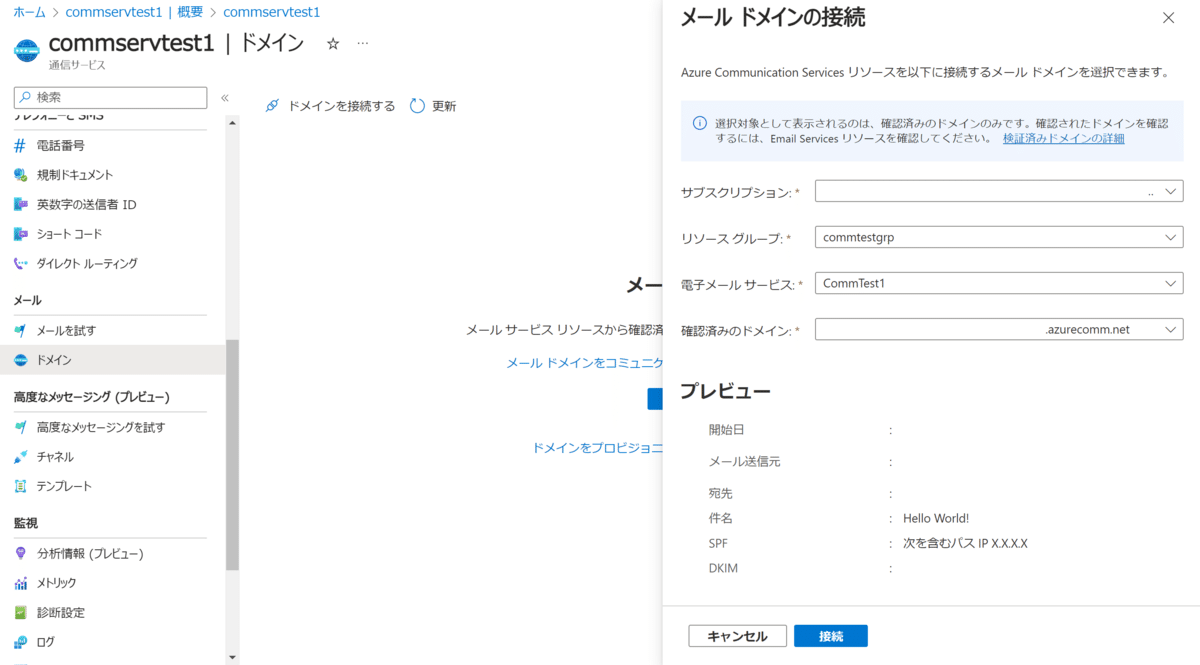Go to ホーム breadcrumb
Screen dimensions: 1200x665
pyautogui.click(x=29, y=12)
